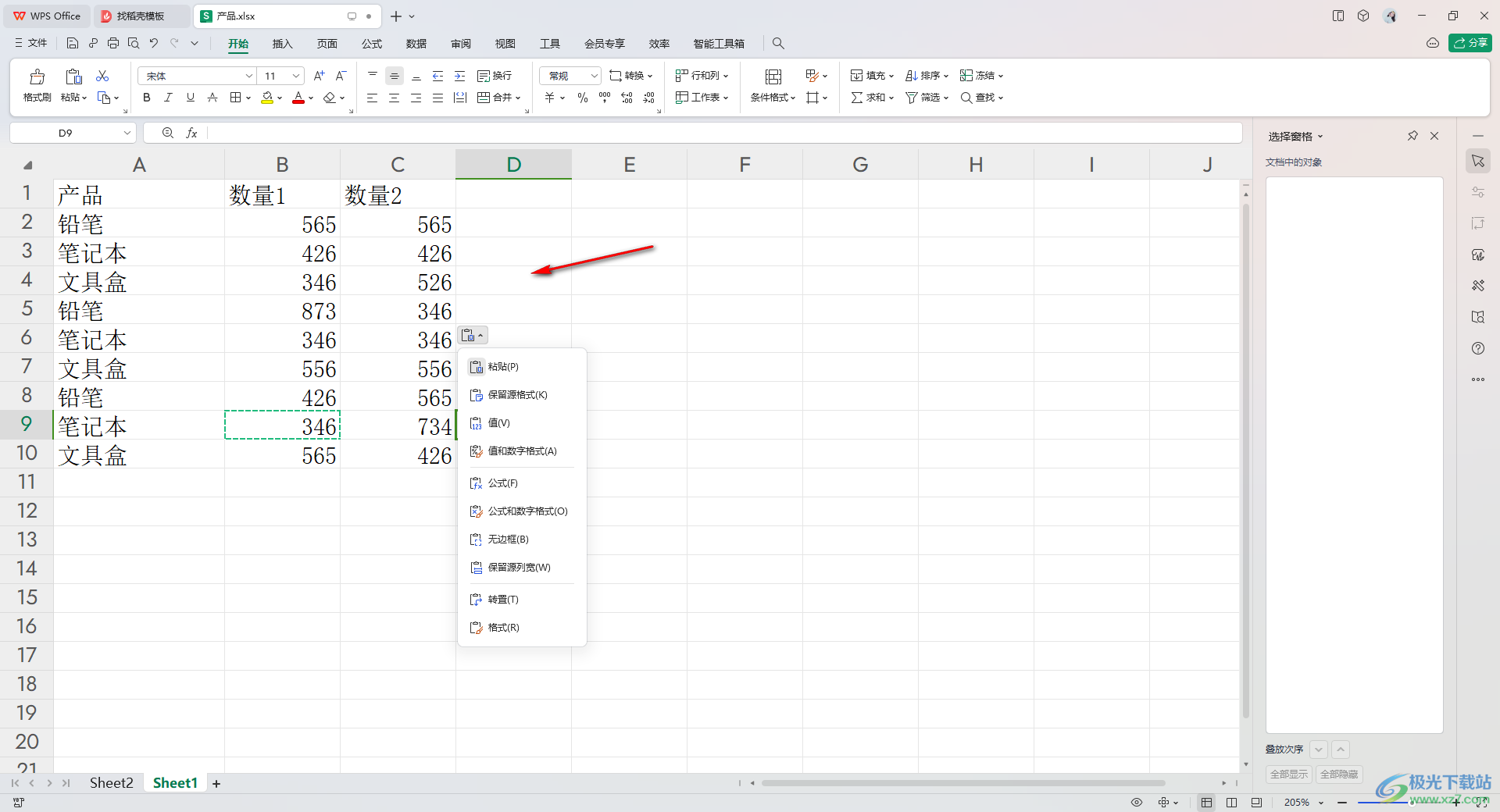Click the Wrap Text button

click(x=495, y=76)
